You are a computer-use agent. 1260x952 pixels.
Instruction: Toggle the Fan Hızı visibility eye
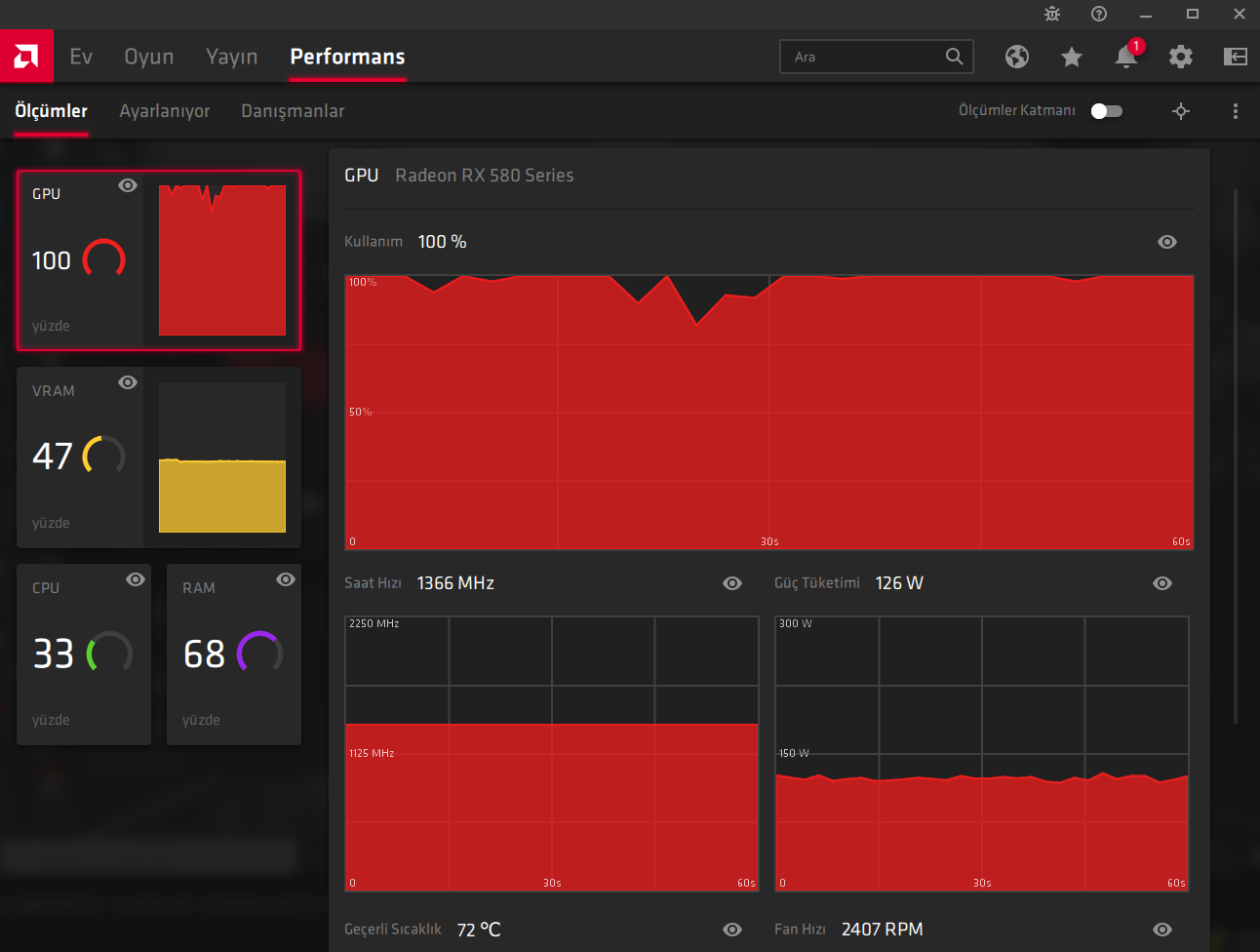pyautogui.click(x=1162, y=929)
